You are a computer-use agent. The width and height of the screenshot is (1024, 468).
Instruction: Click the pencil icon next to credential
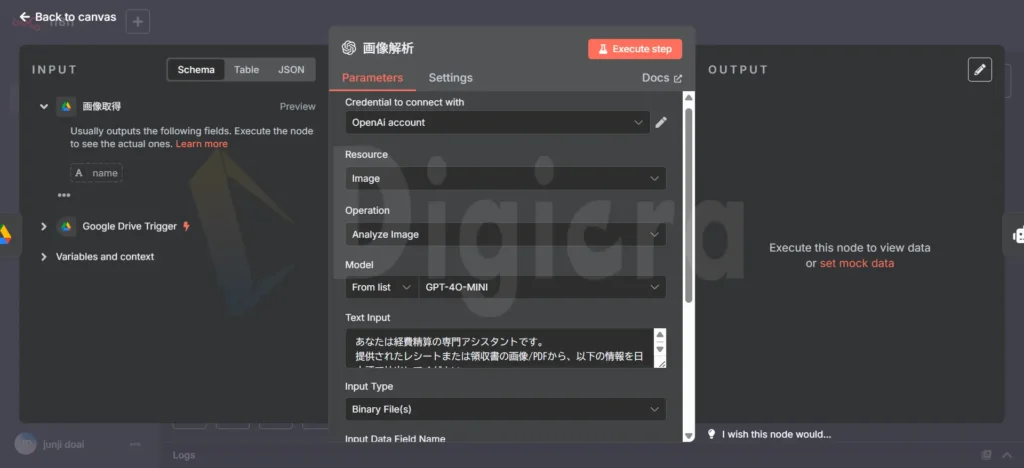tap(661, 122)
